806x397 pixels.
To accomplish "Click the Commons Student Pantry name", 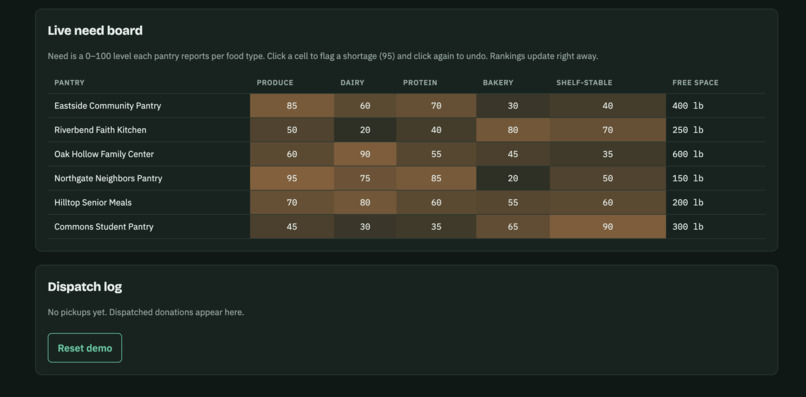I will pyautogui.click(x=104, y=227).
